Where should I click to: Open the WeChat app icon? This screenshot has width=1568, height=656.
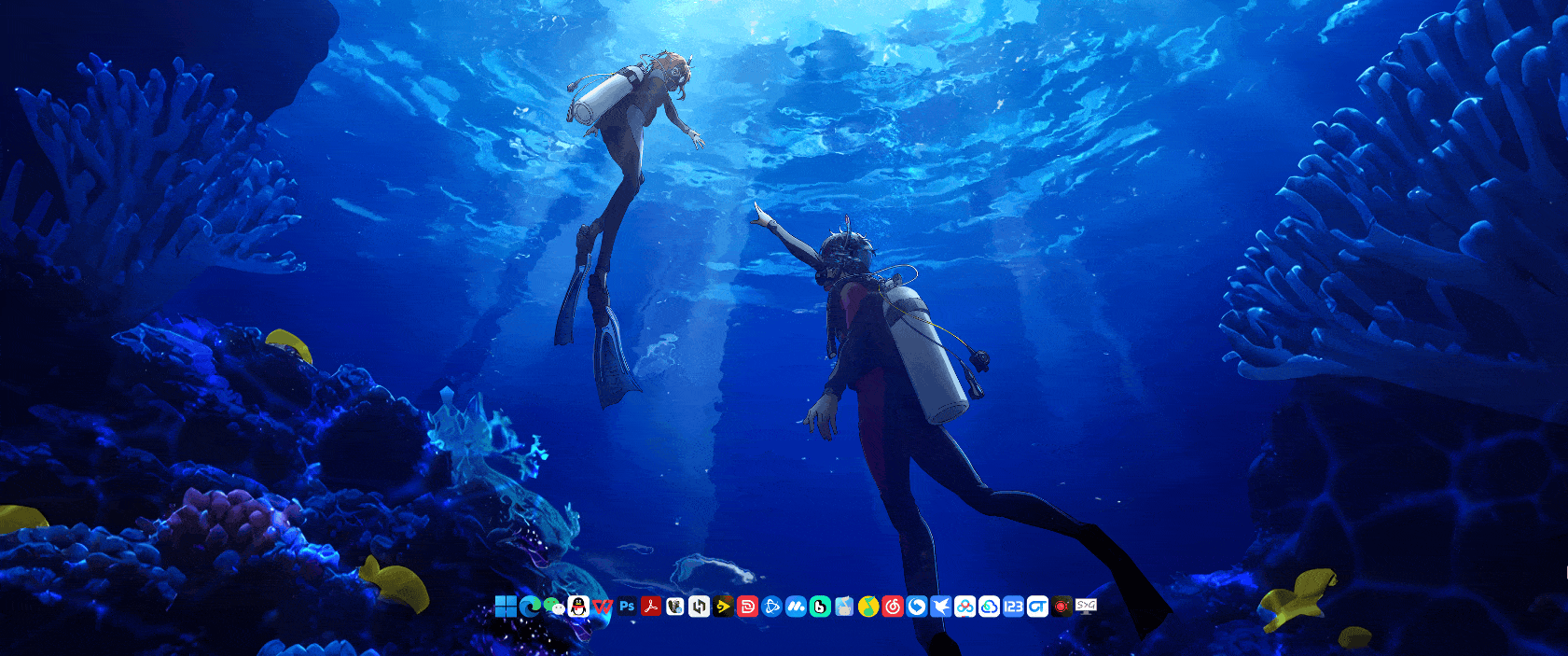point(554,607)
